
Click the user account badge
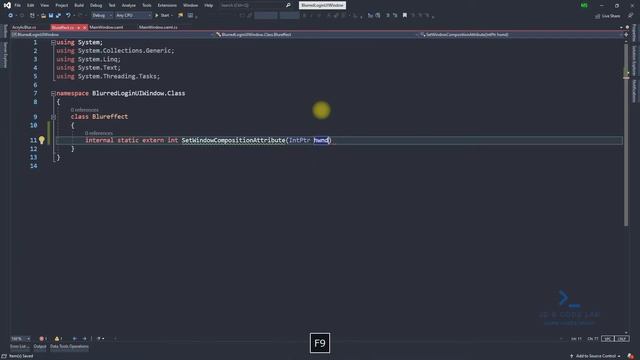[x=584, y=5]
